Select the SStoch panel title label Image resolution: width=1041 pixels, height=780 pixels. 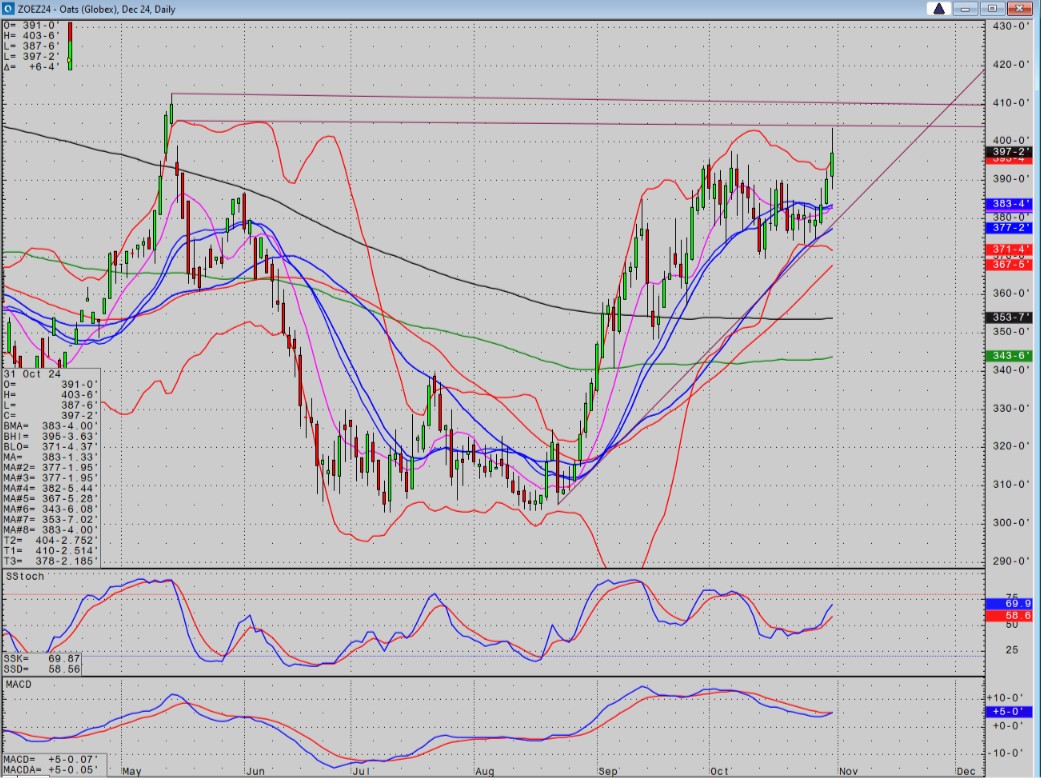[x=25, y=577]
